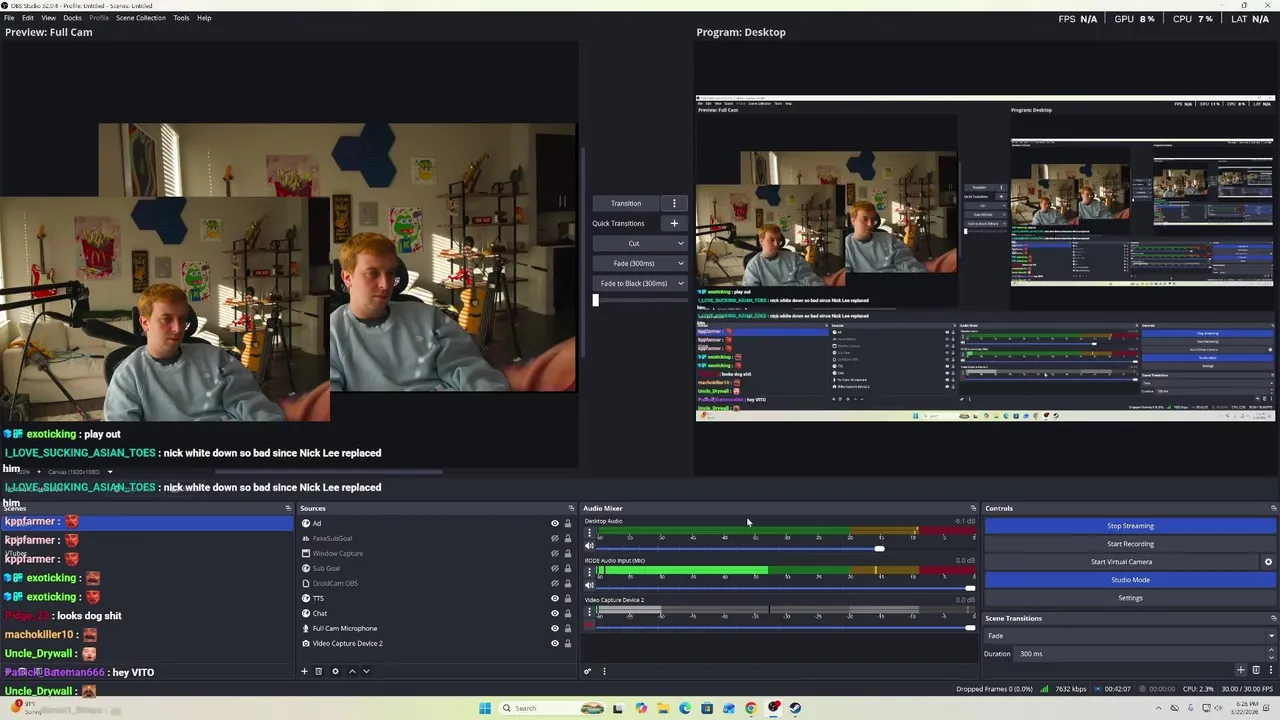Show the FakeSubGoal source
The height and width of the screenshot is (720, 1280).
pyautogui.click(x=555, y=538)
